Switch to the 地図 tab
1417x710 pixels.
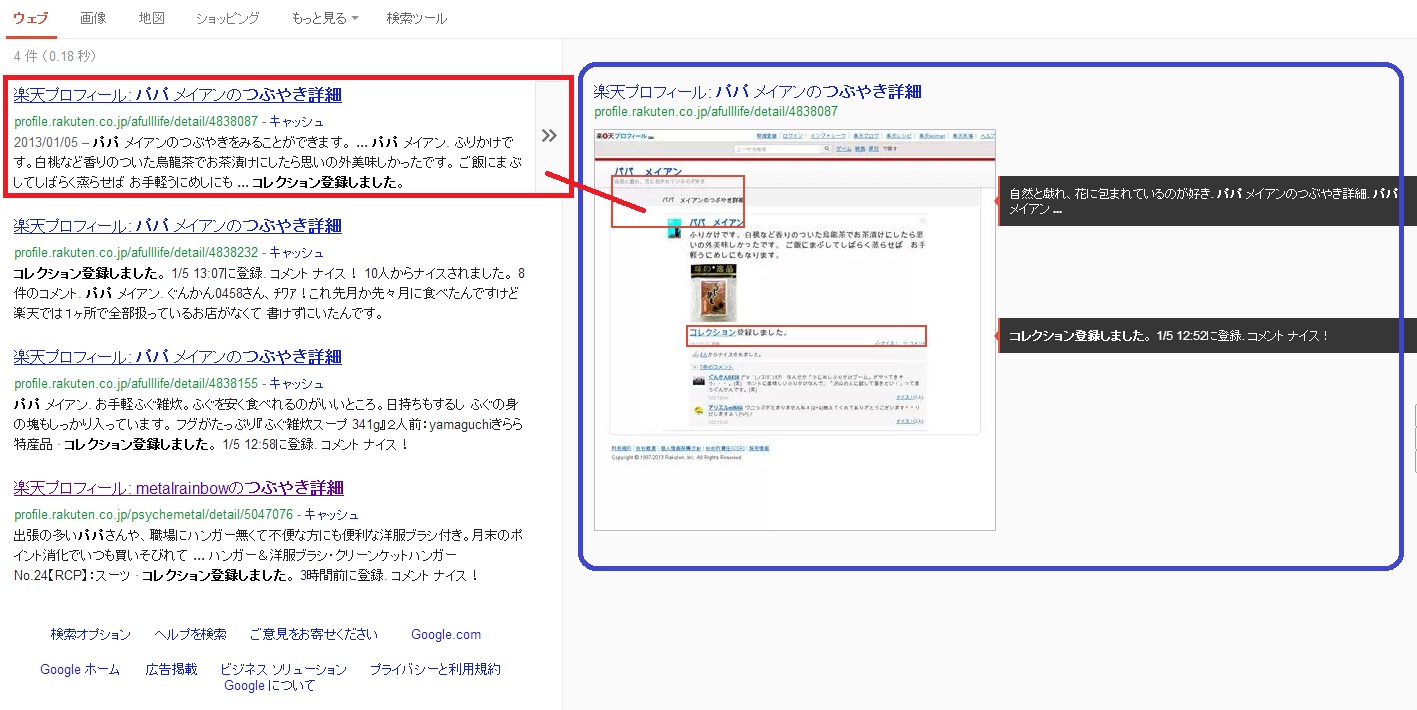pyautogui.click(x=151, y=18)
